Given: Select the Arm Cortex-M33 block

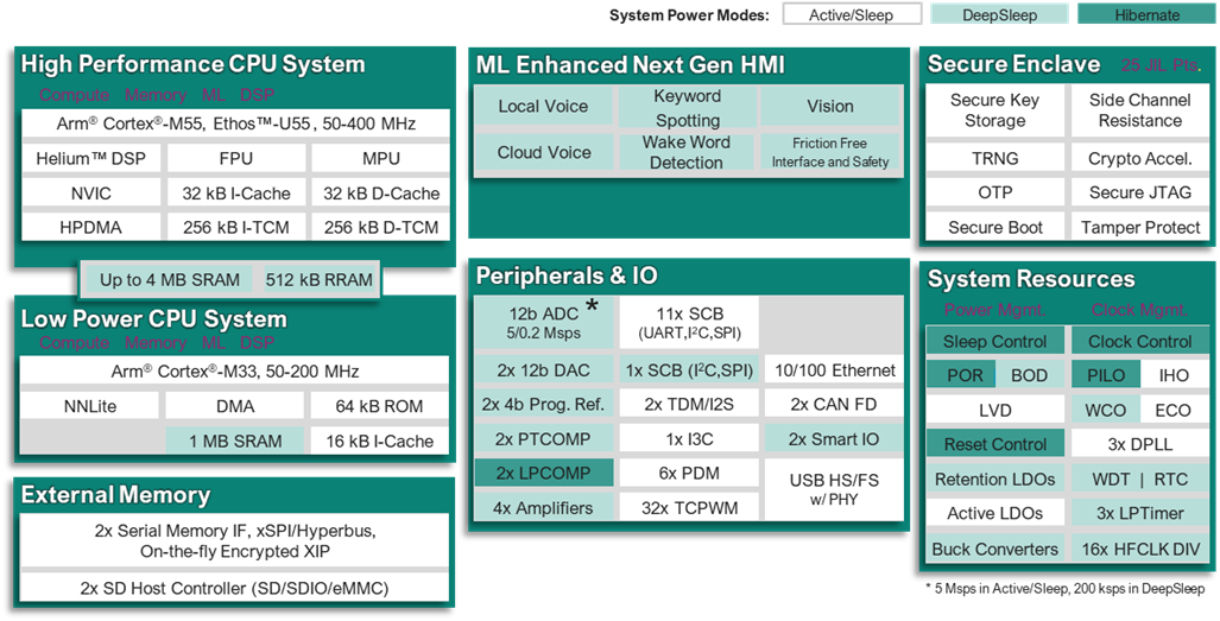Looking at the screenshot, I should [234, 371].
